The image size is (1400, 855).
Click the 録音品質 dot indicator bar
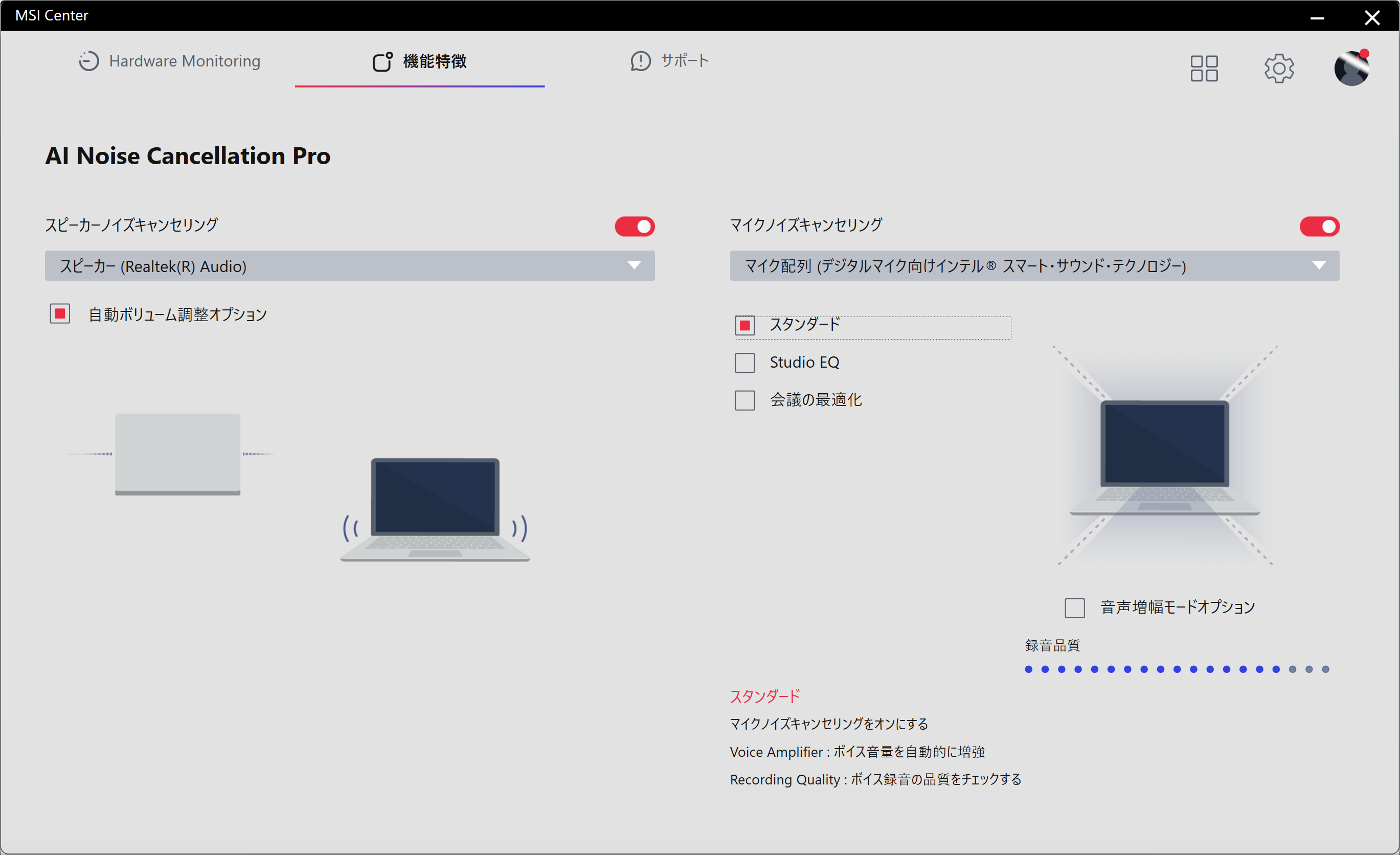tap(1177, 669)
